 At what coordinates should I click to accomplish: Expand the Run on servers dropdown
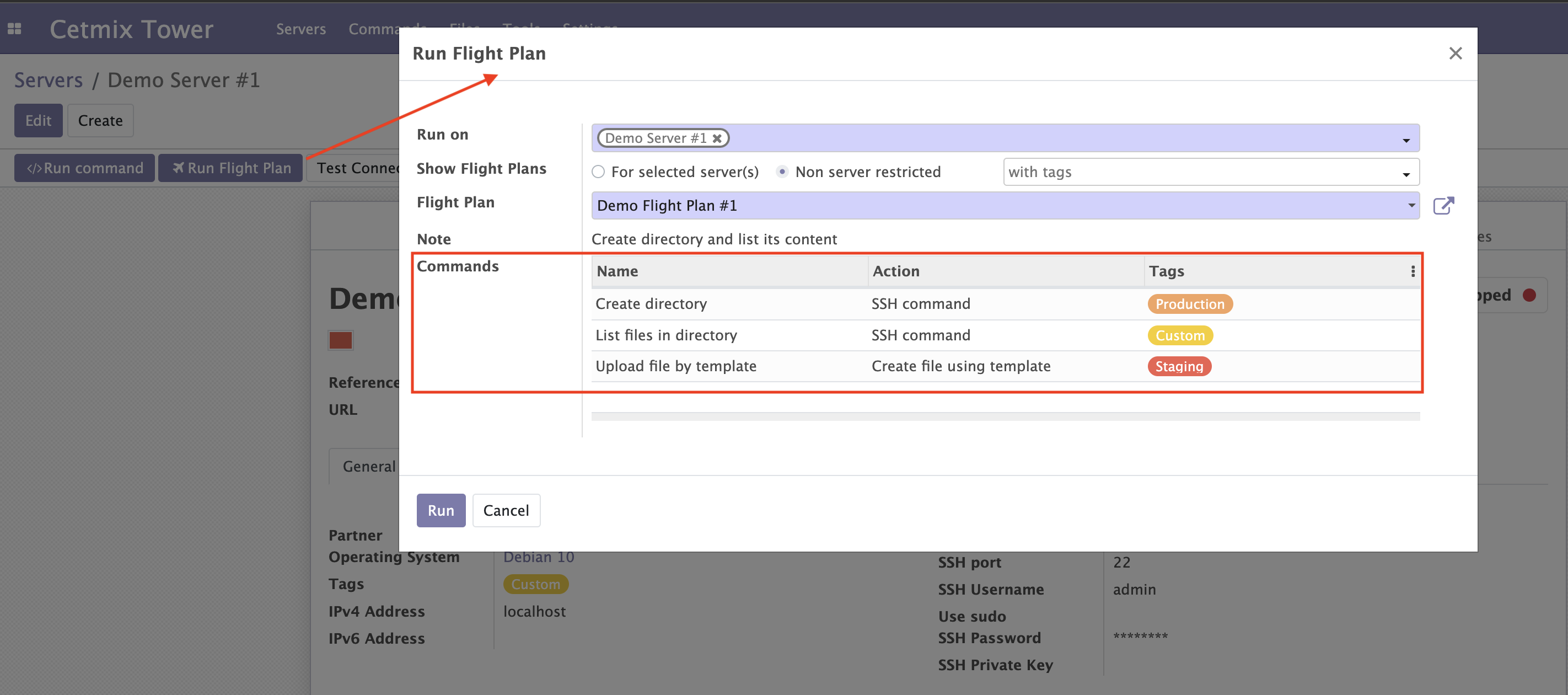(x=1405, y=141)
